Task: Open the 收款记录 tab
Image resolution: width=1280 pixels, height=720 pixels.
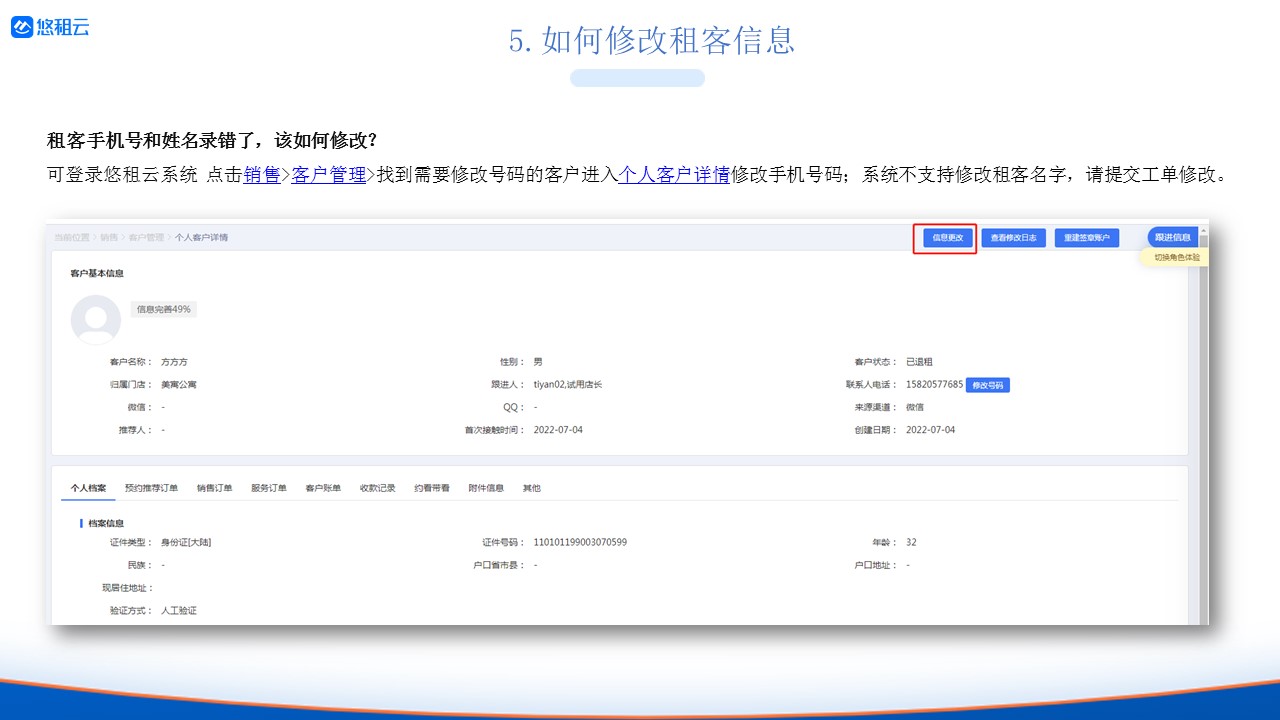Action: coord(377,488)
